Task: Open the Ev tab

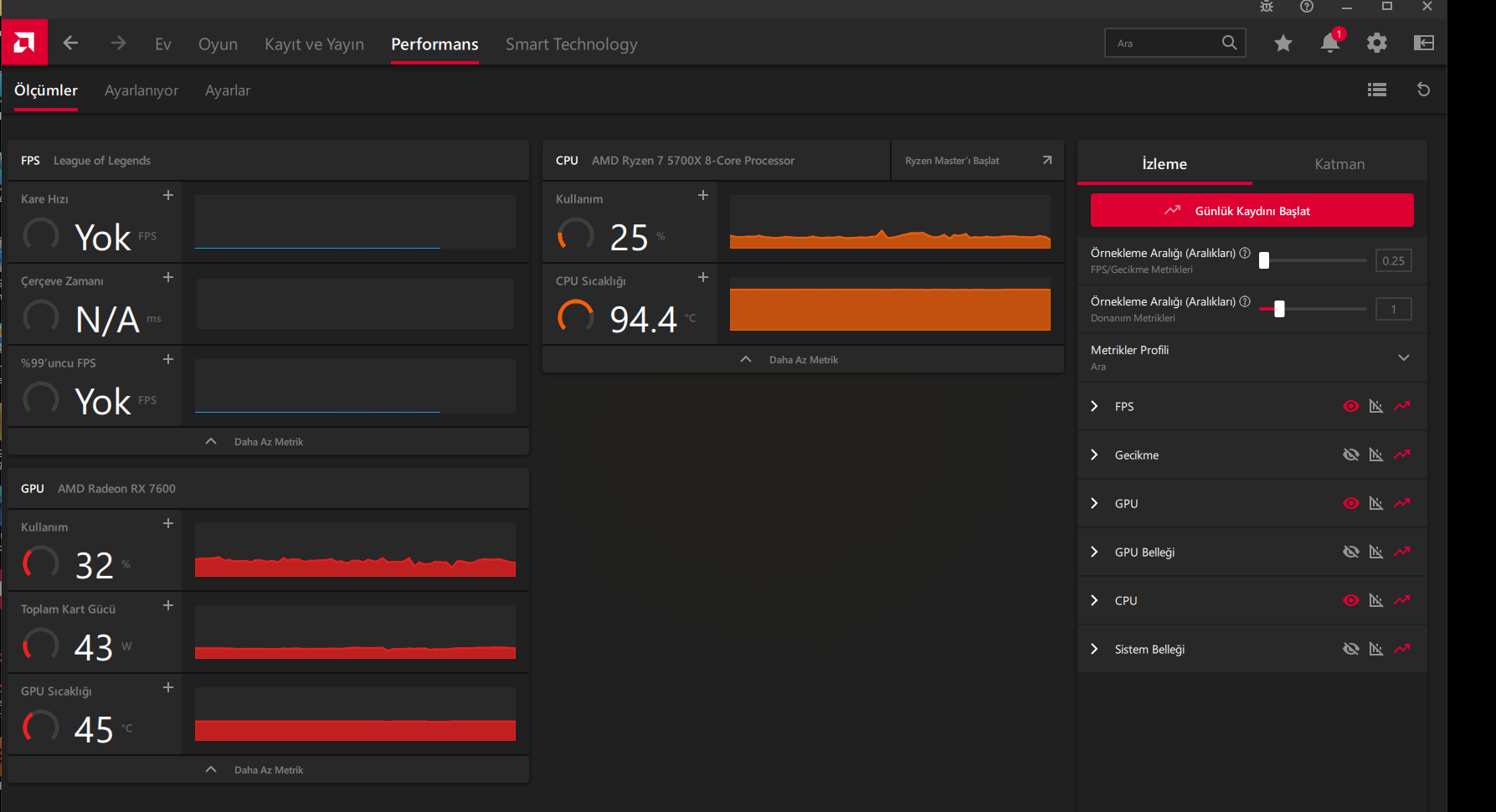Action: [163, 44]
